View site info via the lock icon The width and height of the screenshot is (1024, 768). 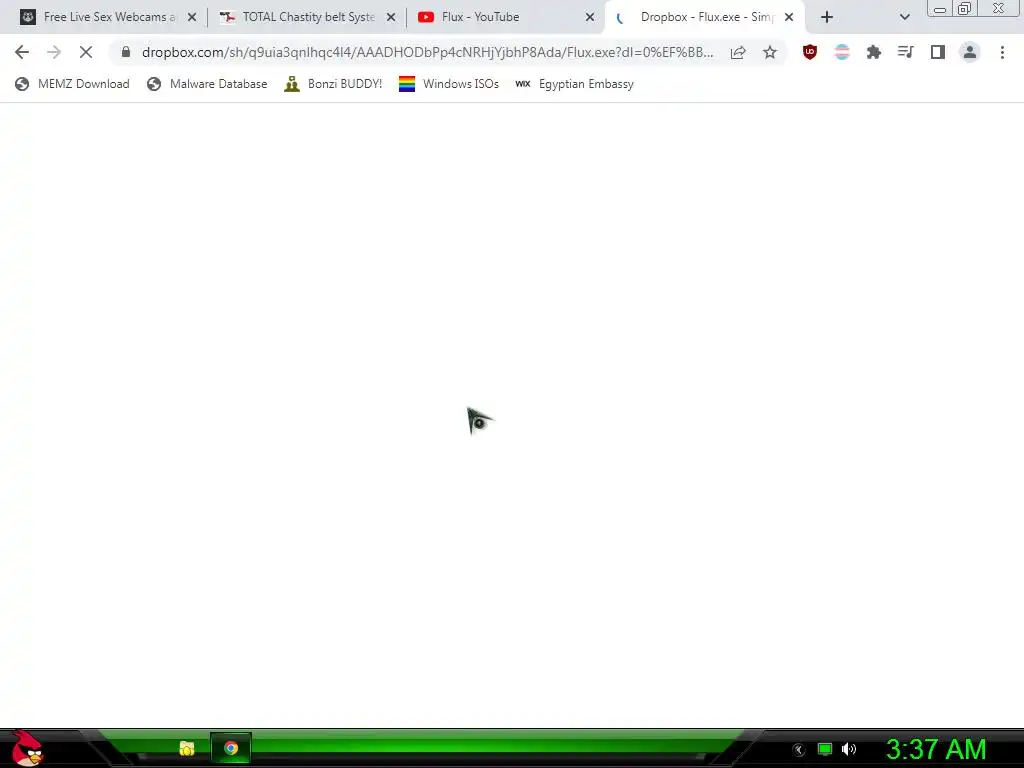[126, 52]
